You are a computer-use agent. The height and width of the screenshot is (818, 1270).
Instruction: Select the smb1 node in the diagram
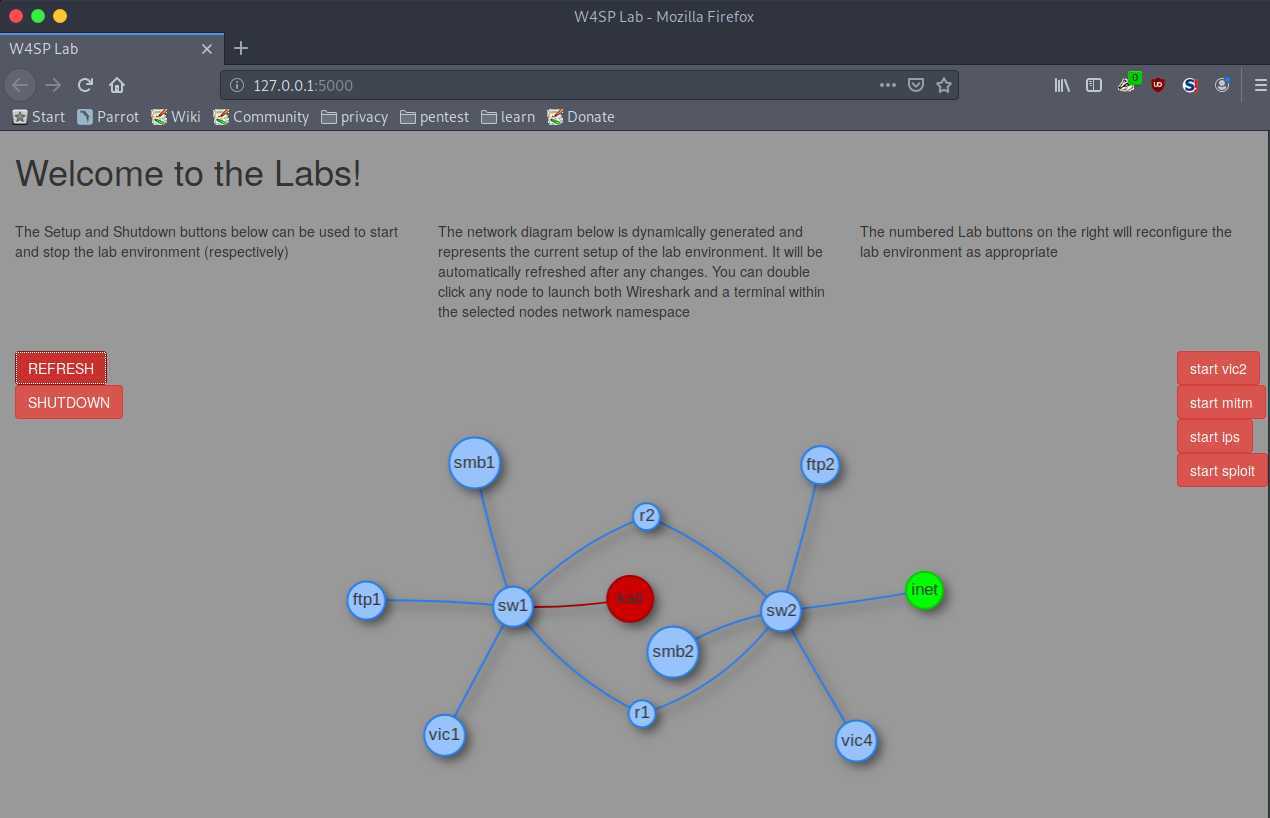(x=474, y=463)
